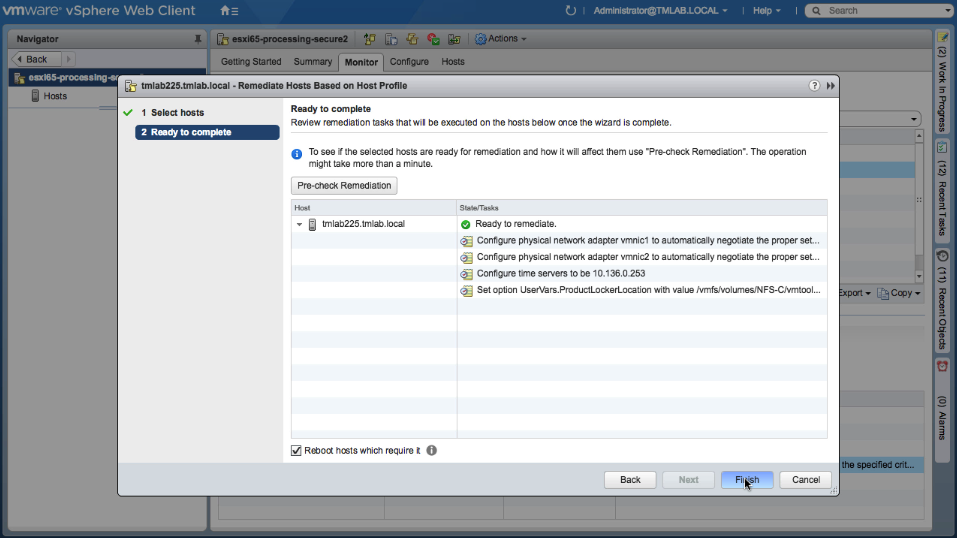The height and width of the screenshot is (538, 957).
Task: Click the help question mark in dialog header
Action: (x=814, y=86)
